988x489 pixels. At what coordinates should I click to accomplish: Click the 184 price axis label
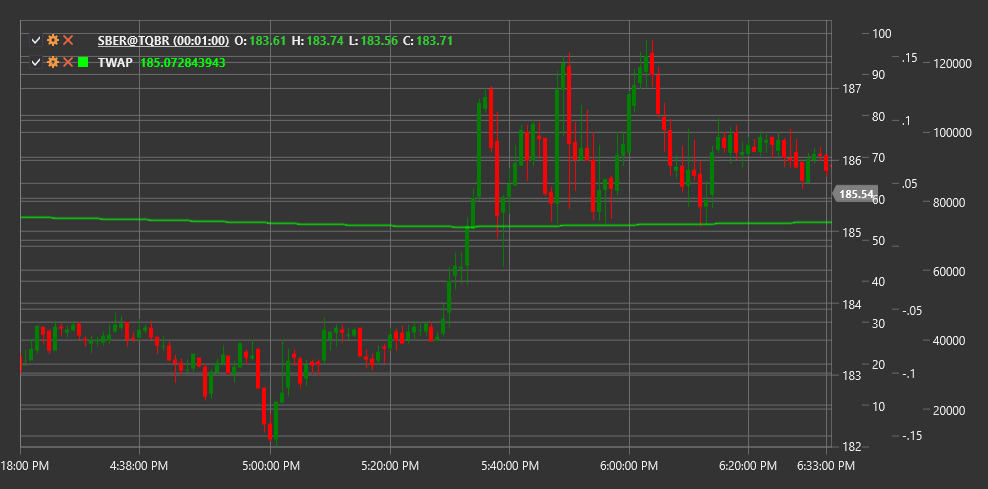[x=851, y=304]
